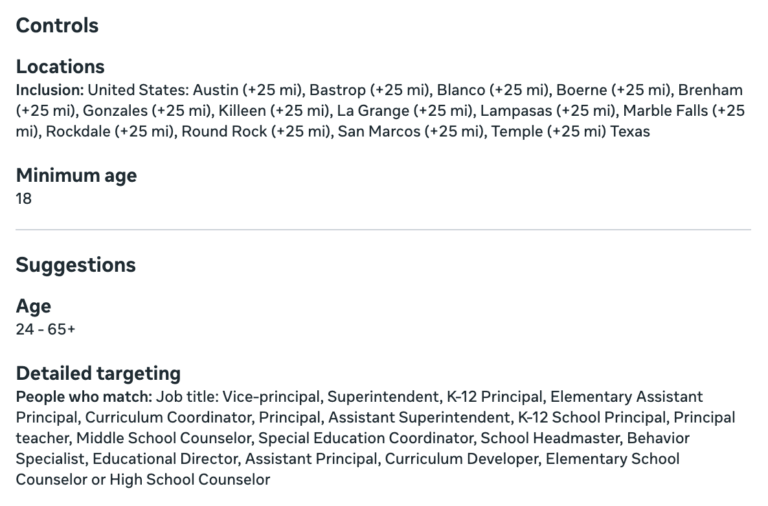Image resolution: width=768 pixels, height=506 pixels.
Task: Select the 24 - 65+ age range
Action: pos(46,330)
